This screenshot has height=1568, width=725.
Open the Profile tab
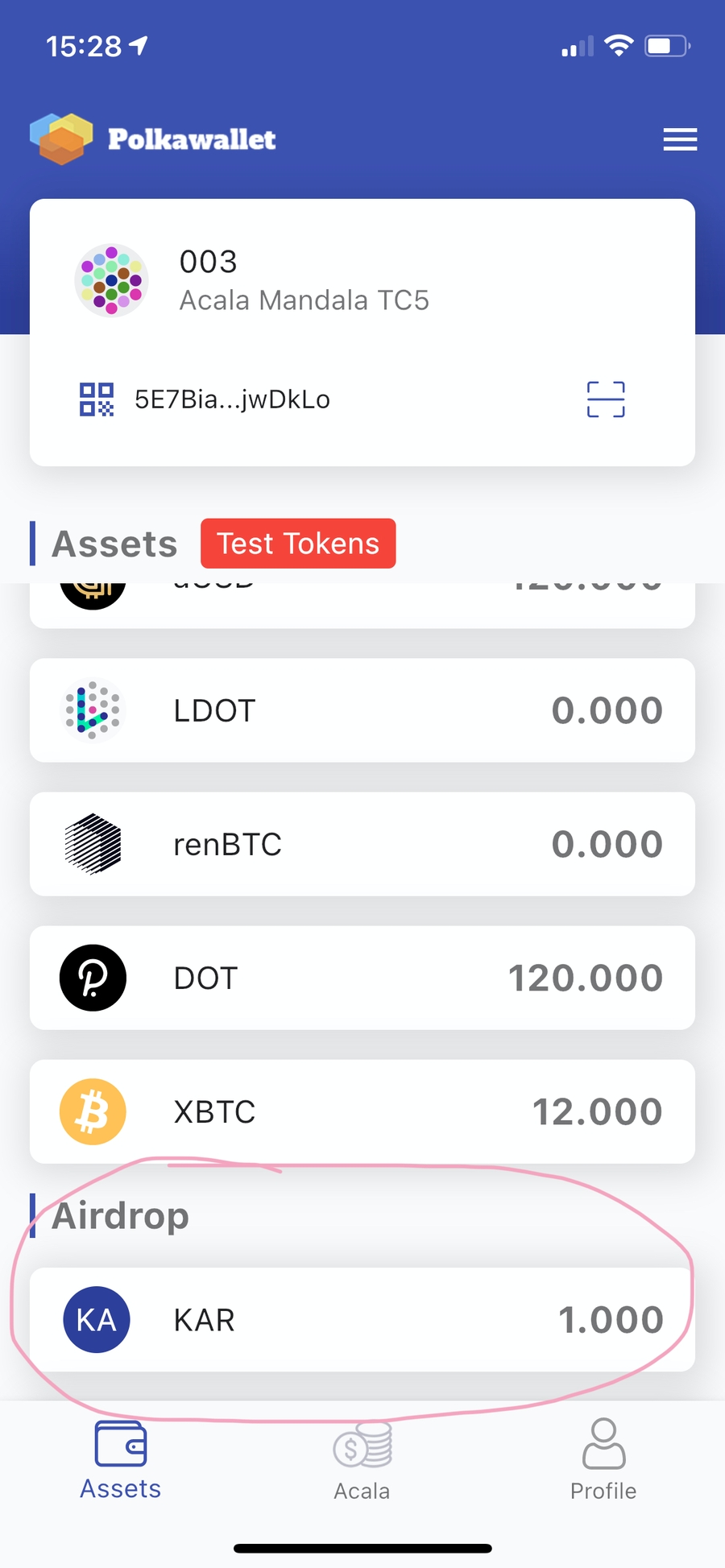tap(603, 1459)
